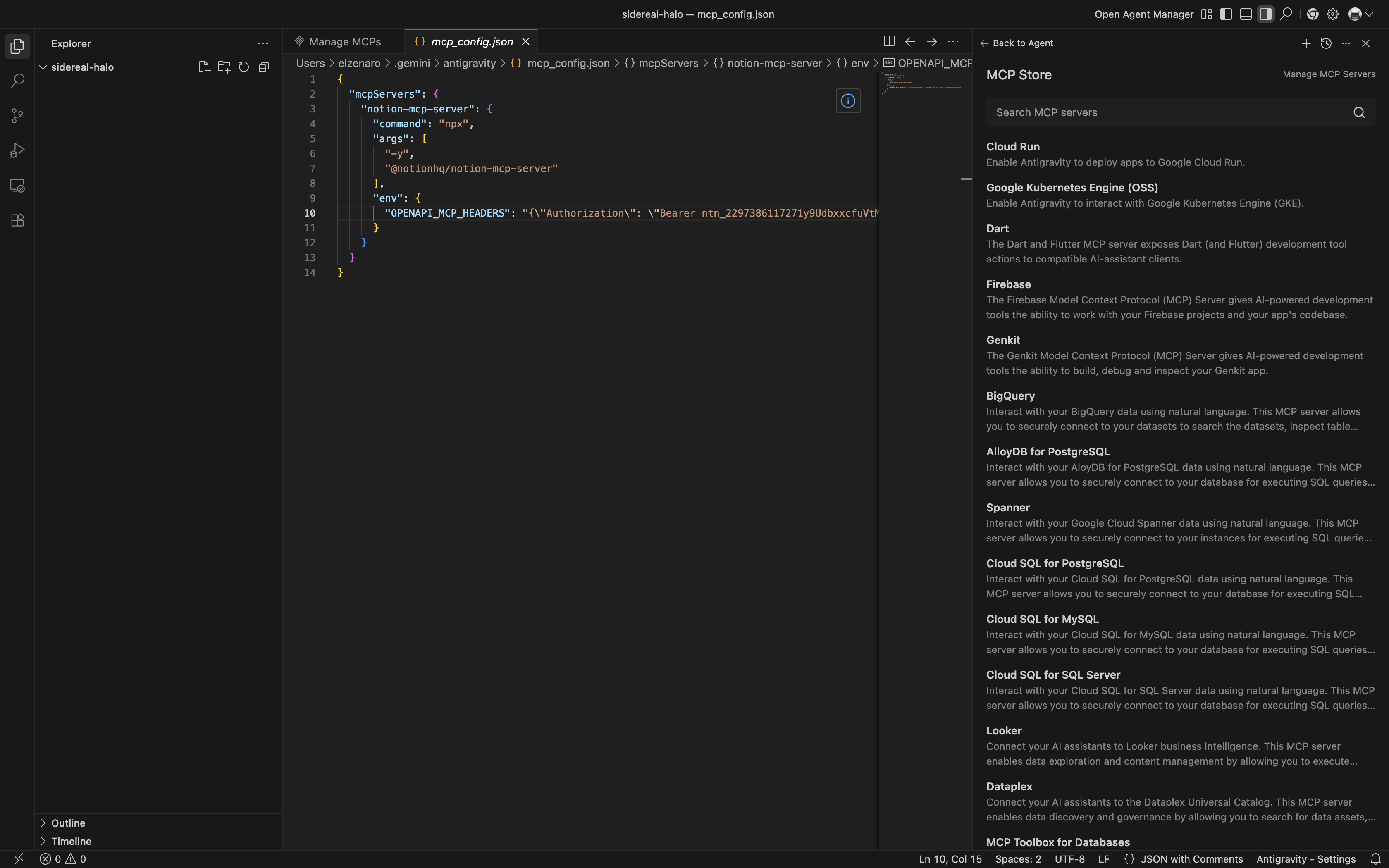Toggle the secondary side bar visibility
The height and width of the screenshot is (868, 1389).
[x=1265, y=14]
